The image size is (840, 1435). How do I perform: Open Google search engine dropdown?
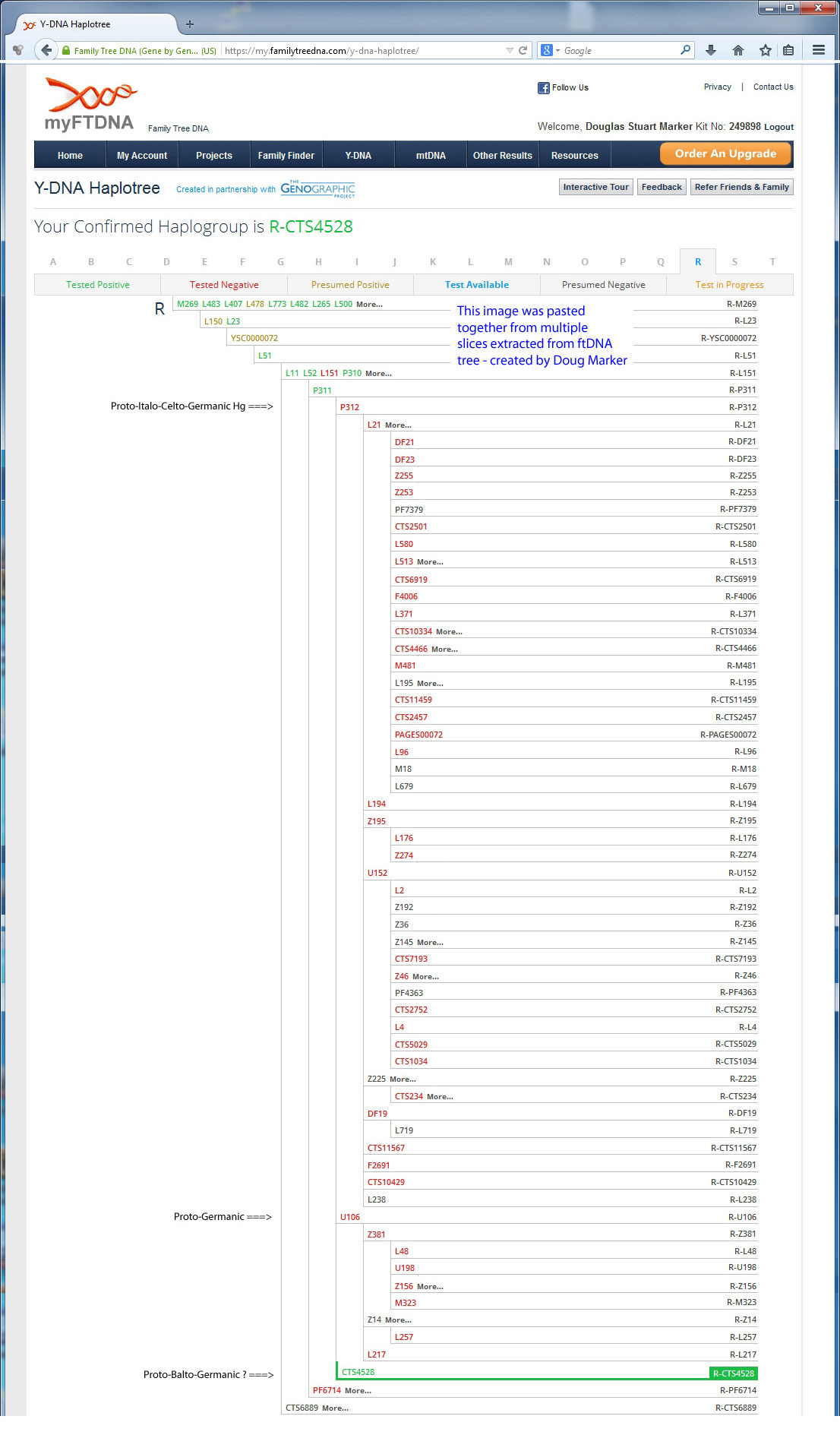click(550, 51)
